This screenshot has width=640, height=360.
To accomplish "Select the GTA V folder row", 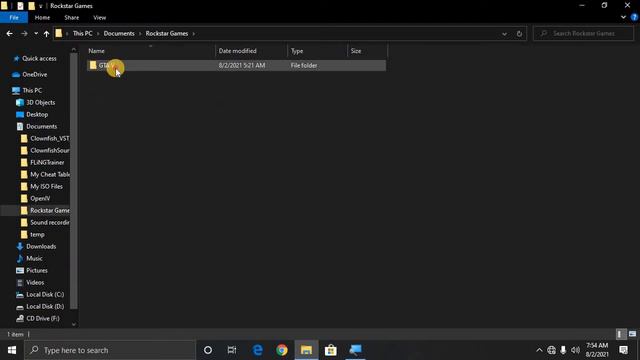I will (236, 65).
